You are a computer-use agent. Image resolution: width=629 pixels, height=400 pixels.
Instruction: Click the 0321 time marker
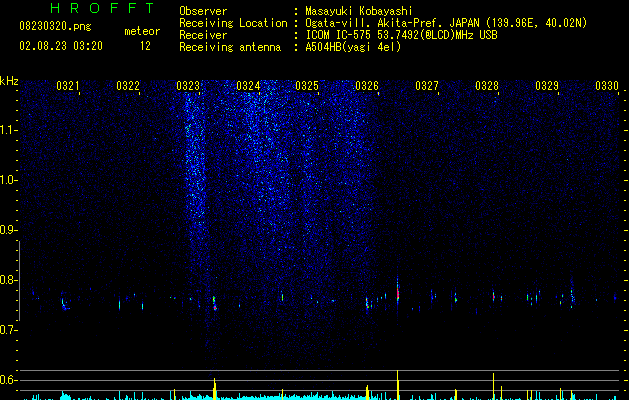coord(67,86)
